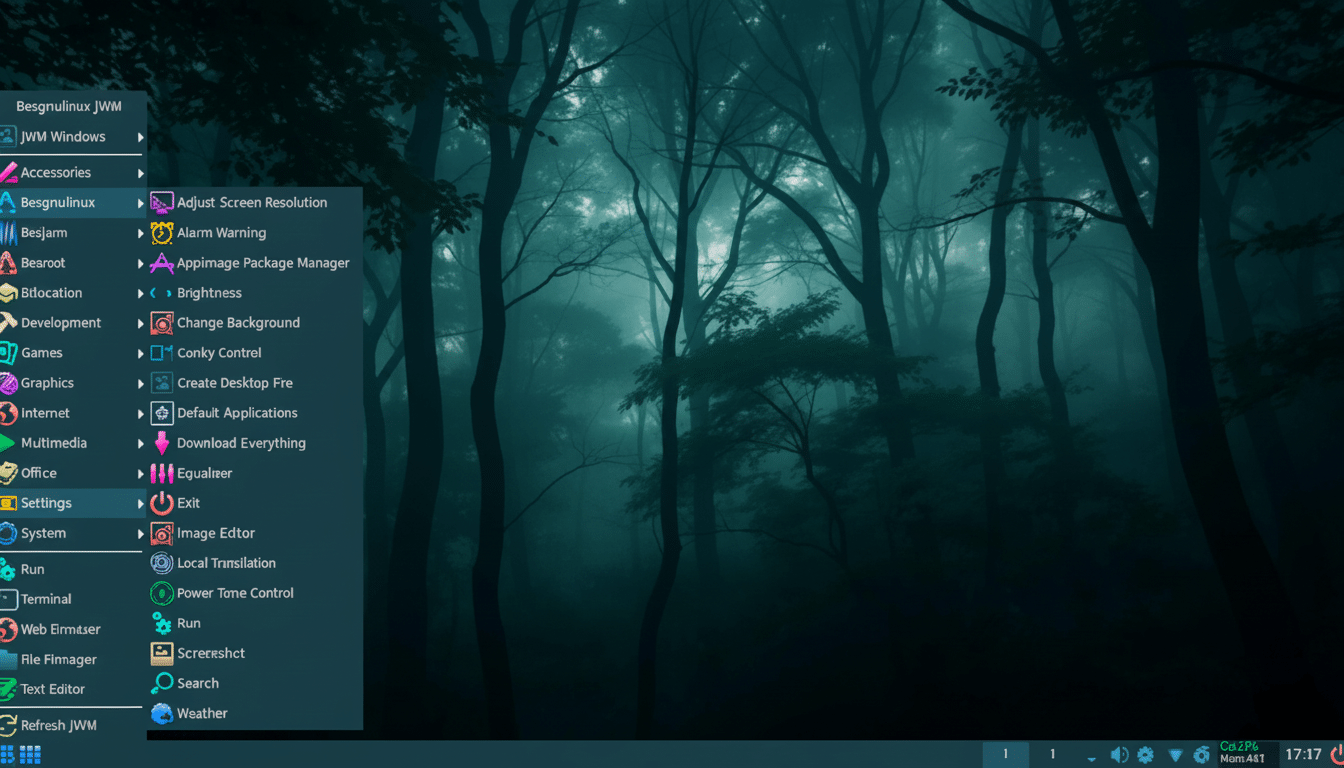Click the Power Tone Control icon
The height and width of the screenshot is (768, 1344).
[x=160, y=593]
